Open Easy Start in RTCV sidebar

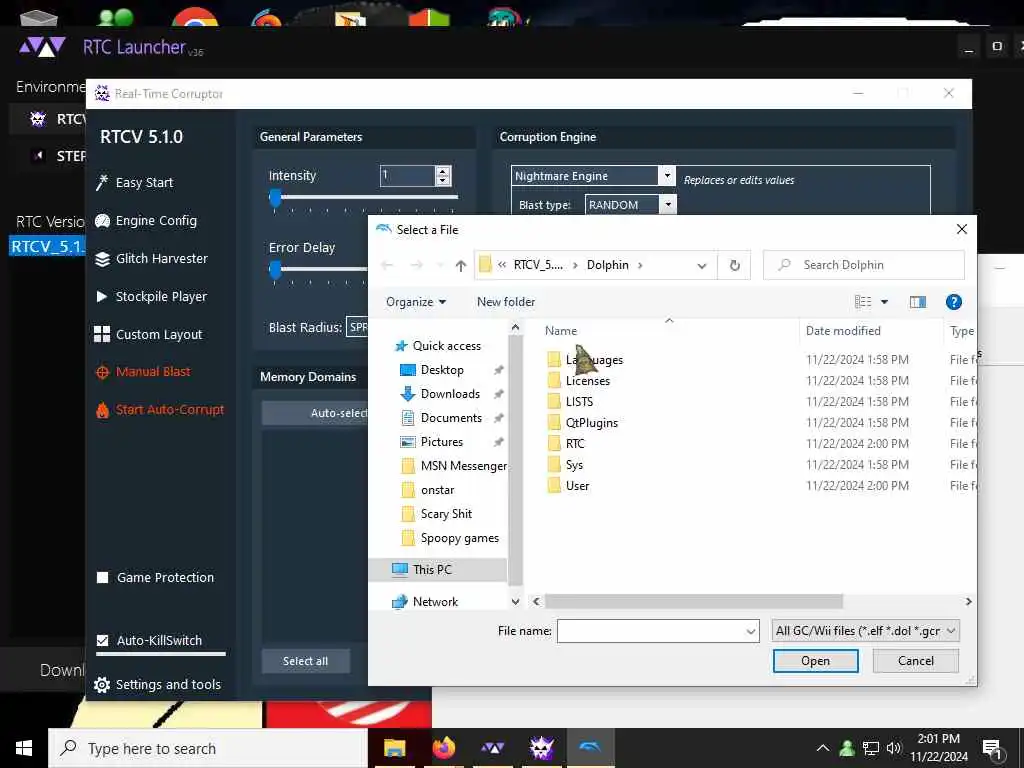pyautogui.click(x=144, y=183)
